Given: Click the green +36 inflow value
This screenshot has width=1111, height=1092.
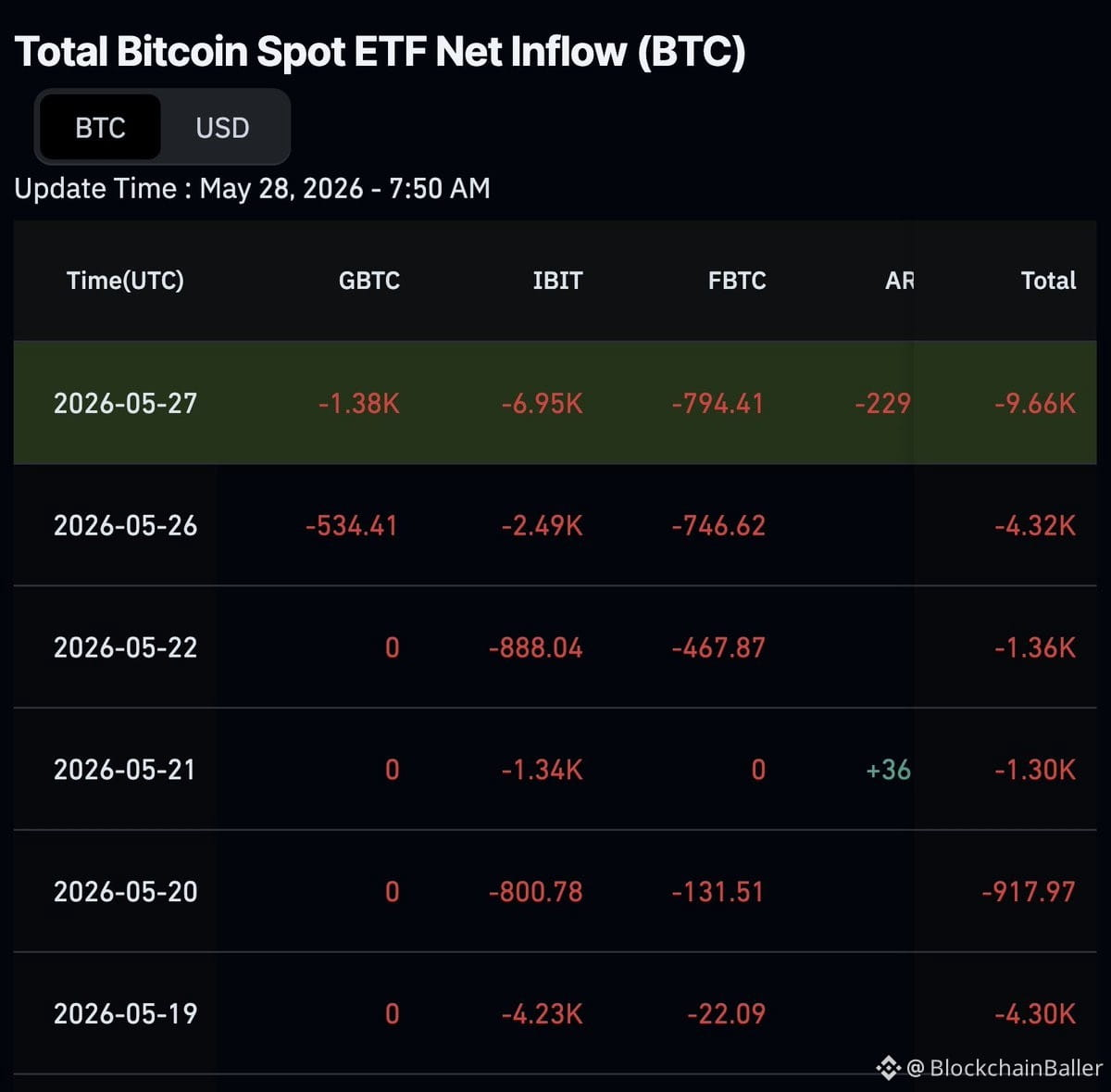Looking at the screenshot, I should point(888,770).
